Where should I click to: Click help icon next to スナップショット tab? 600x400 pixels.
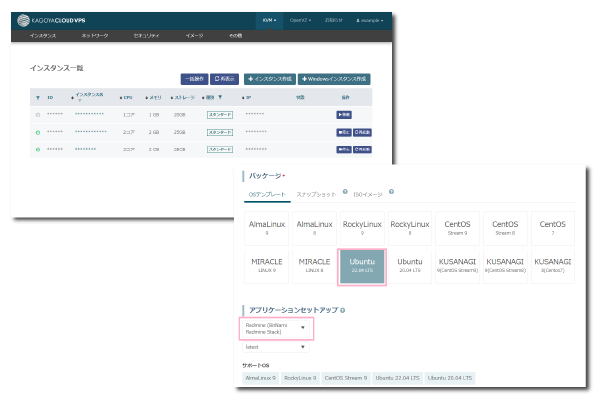(345, 191)
